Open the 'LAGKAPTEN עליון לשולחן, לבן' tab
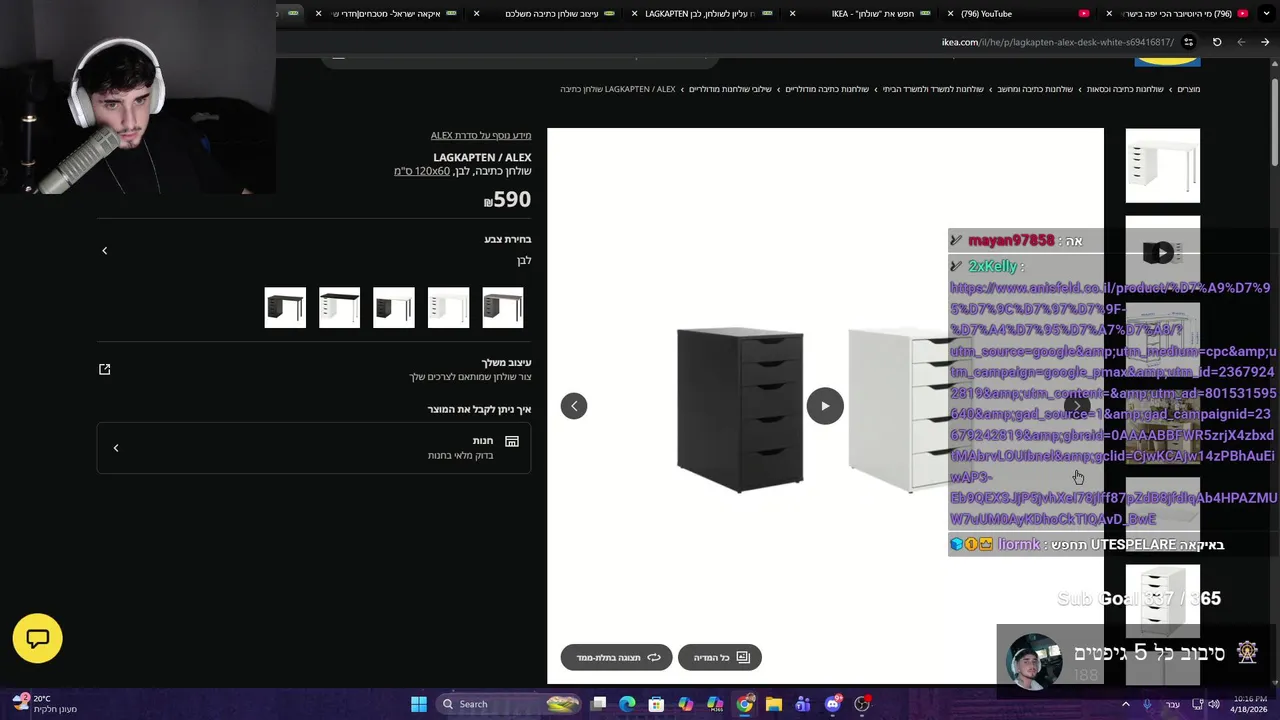1280x720 pixels. tap(700, 14)
